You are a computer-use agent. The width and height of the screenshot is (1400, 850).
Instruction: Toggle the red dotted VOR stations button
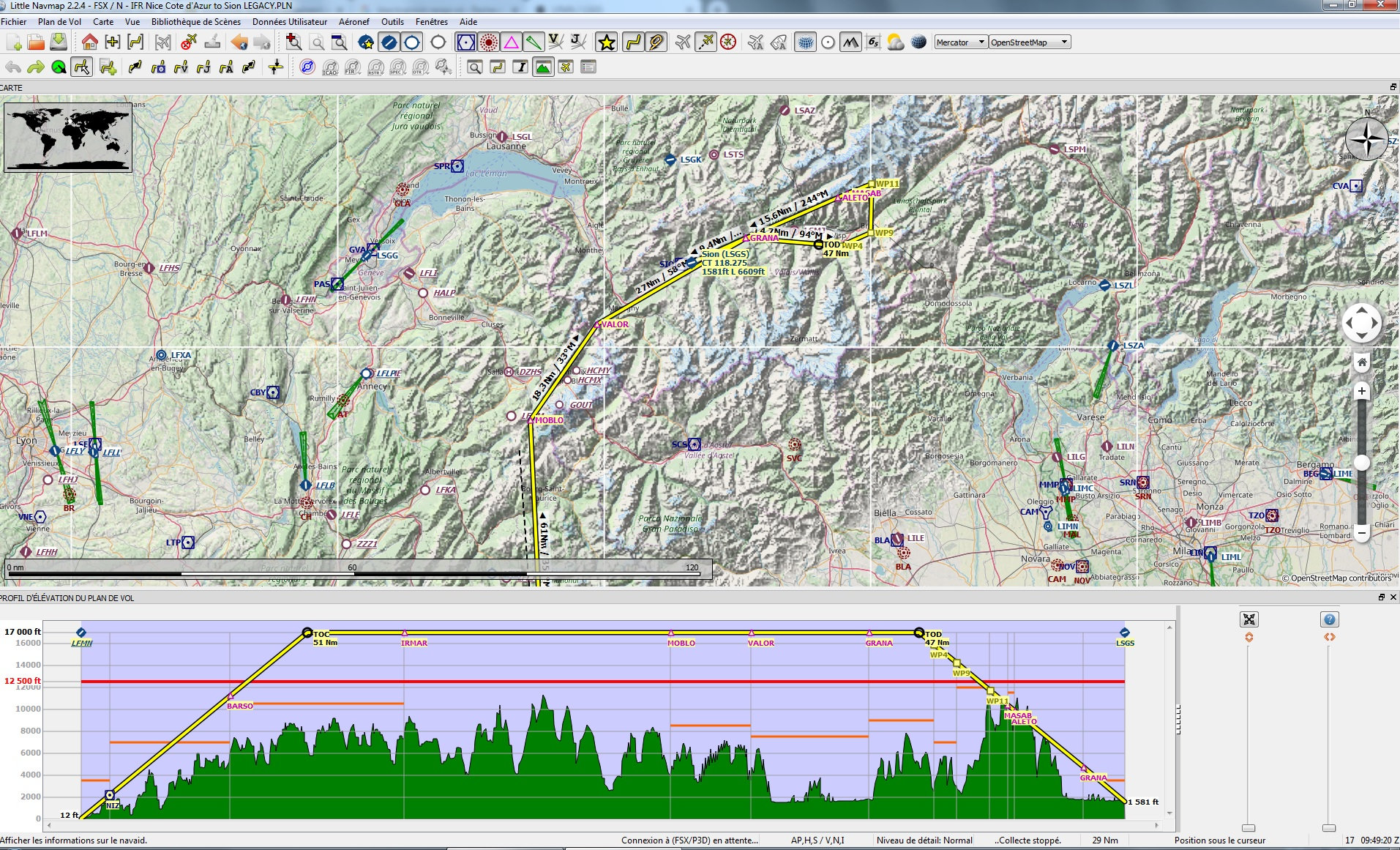[x=488, y=42]
